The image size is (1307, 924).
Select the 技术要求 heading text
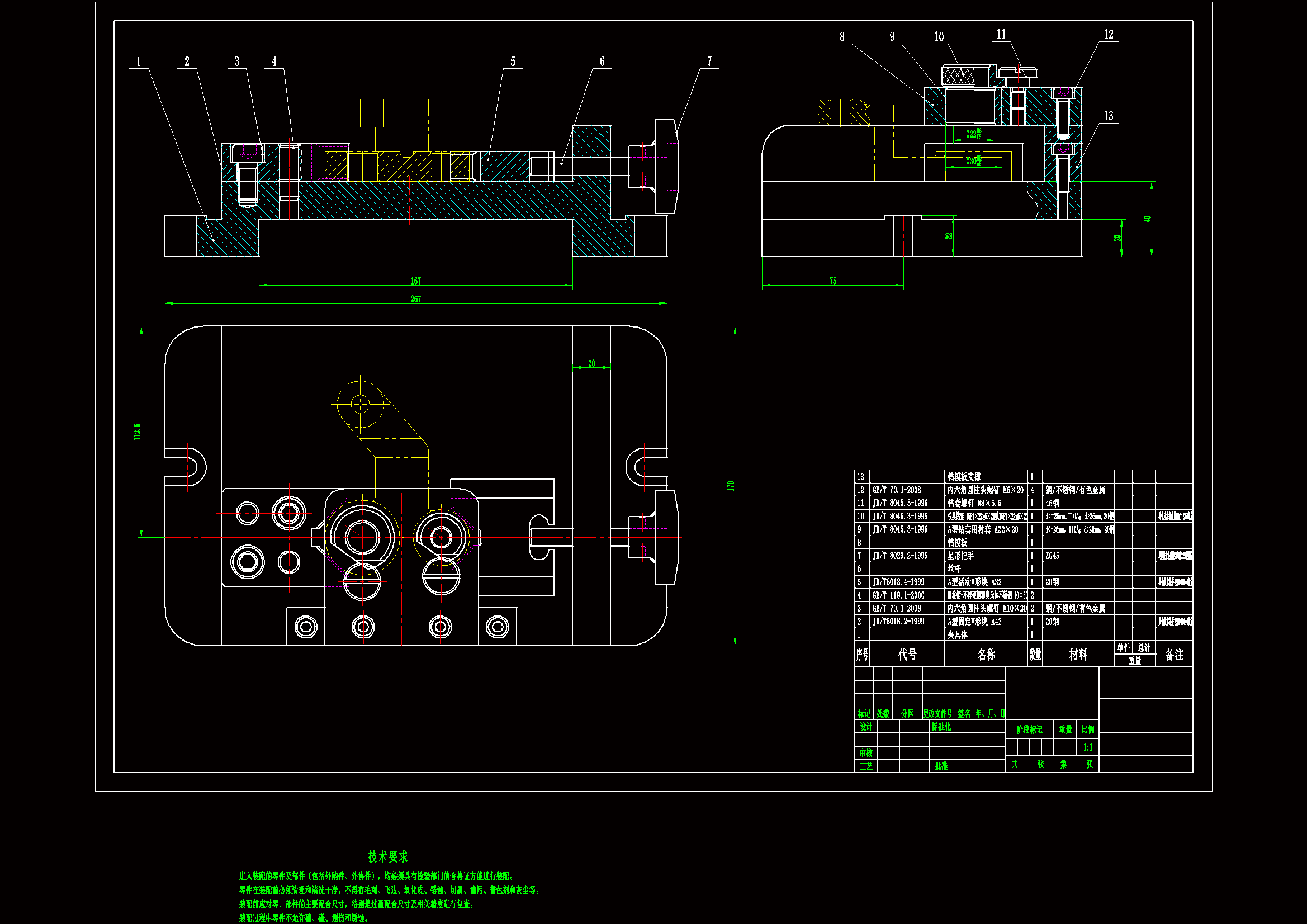coord(387,856)
